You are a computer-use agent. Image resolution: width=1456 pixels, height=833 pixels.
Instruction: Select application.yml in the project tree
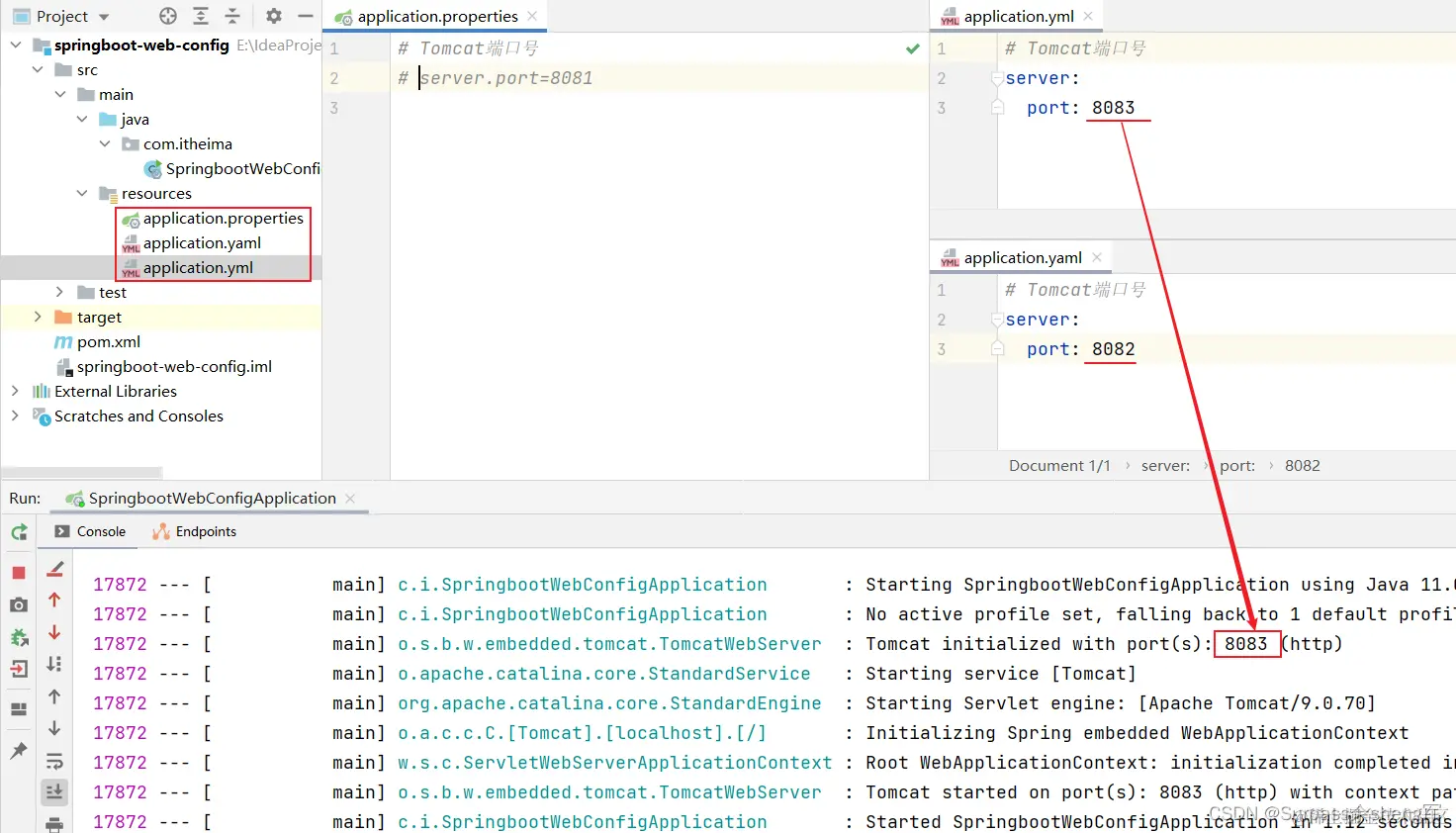[x=198, y=267]
